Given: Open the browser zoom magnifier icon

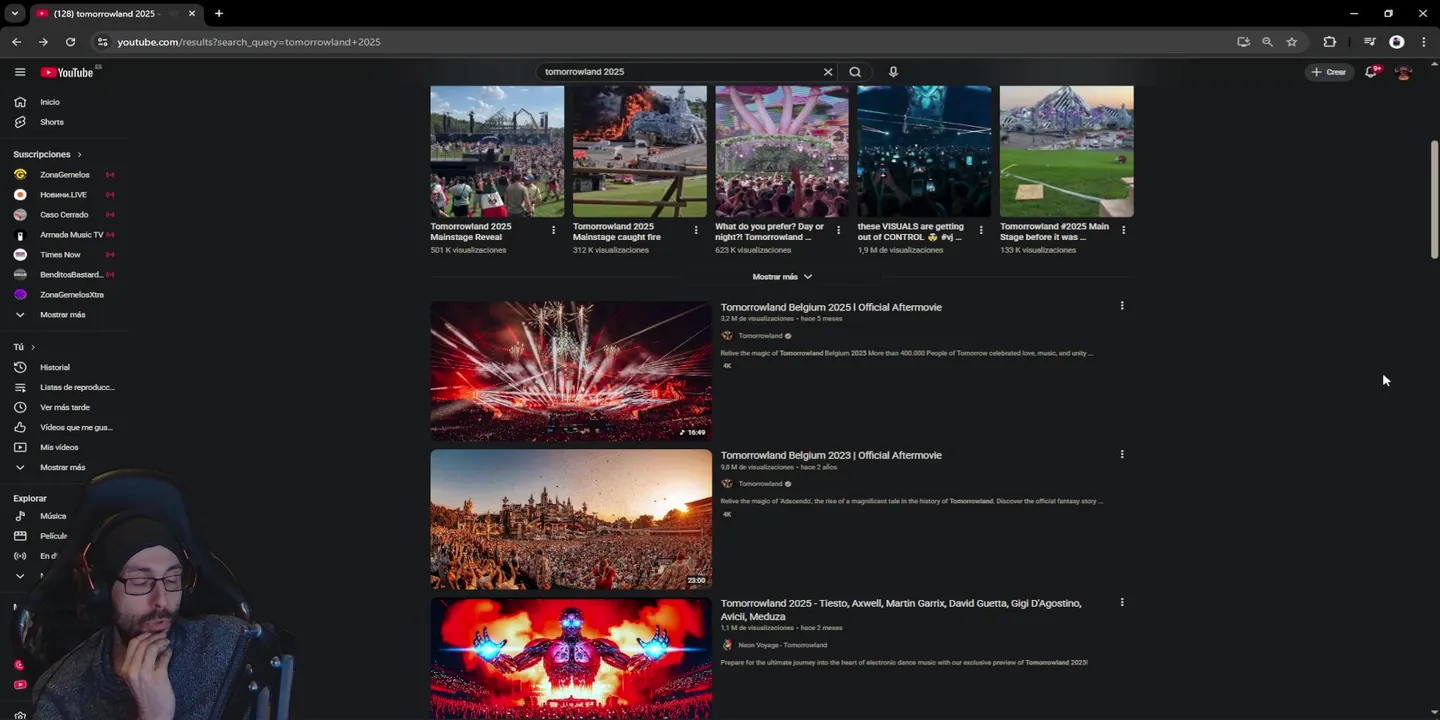Looking at the screenshot, I should coord(1267,42).
